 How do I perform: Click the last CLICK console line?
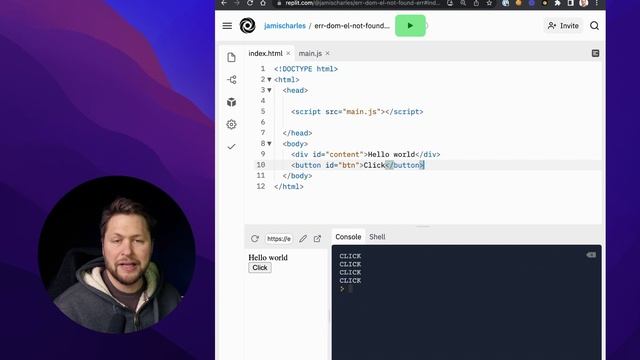(x=350, y=280)
